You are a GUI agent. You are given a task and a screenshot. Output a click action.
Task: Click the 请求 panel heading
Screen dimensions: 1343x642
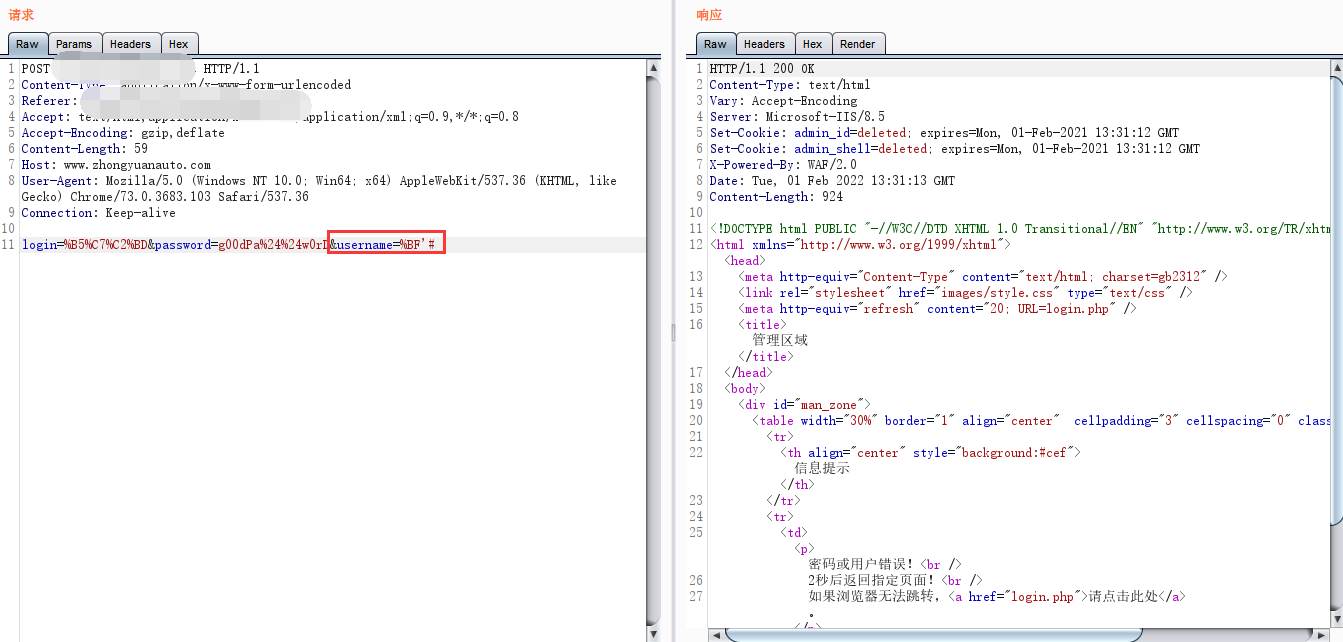[21, 15]
